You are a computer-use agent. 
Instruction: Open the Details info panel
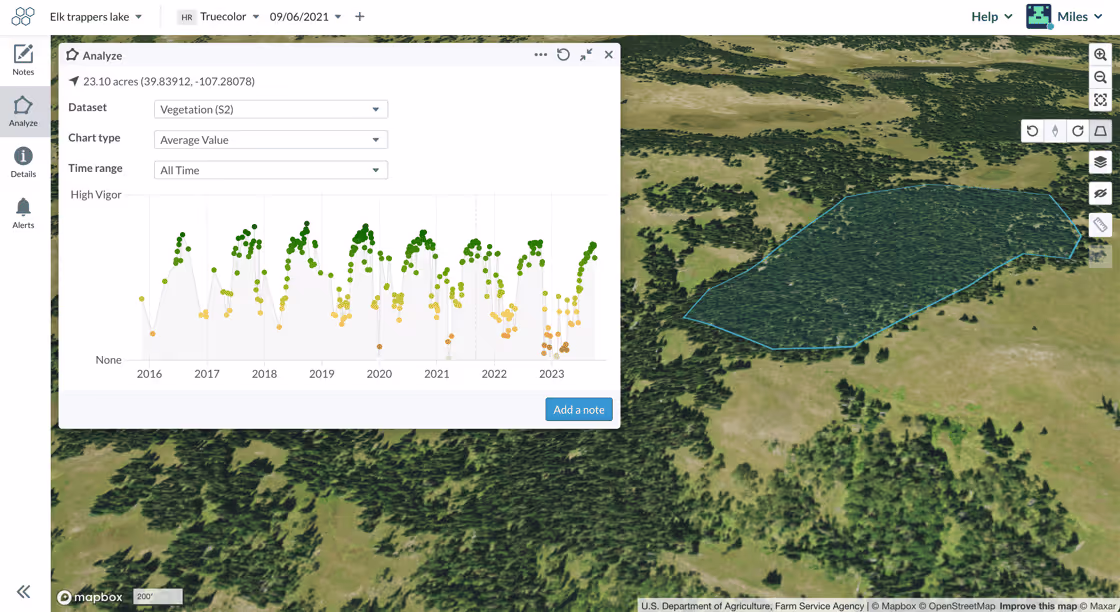[23, 162]
